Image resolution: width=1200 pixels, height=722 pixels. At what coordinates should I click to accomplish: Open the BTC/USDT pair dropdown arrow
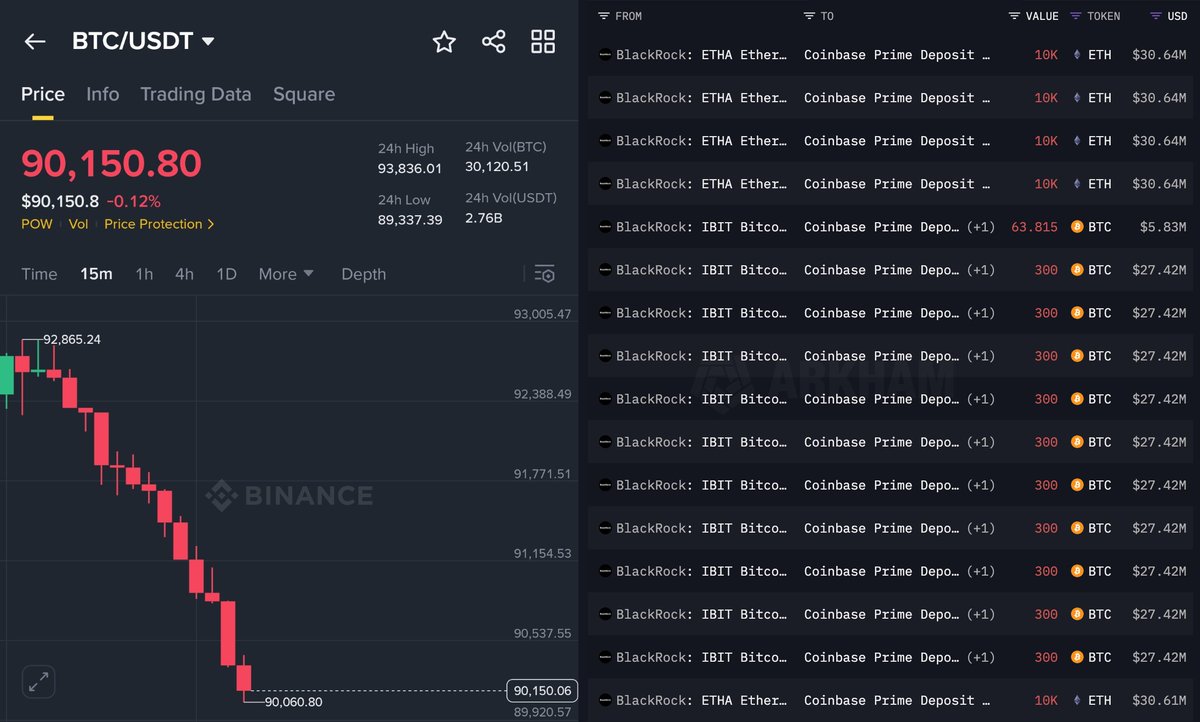208,41
